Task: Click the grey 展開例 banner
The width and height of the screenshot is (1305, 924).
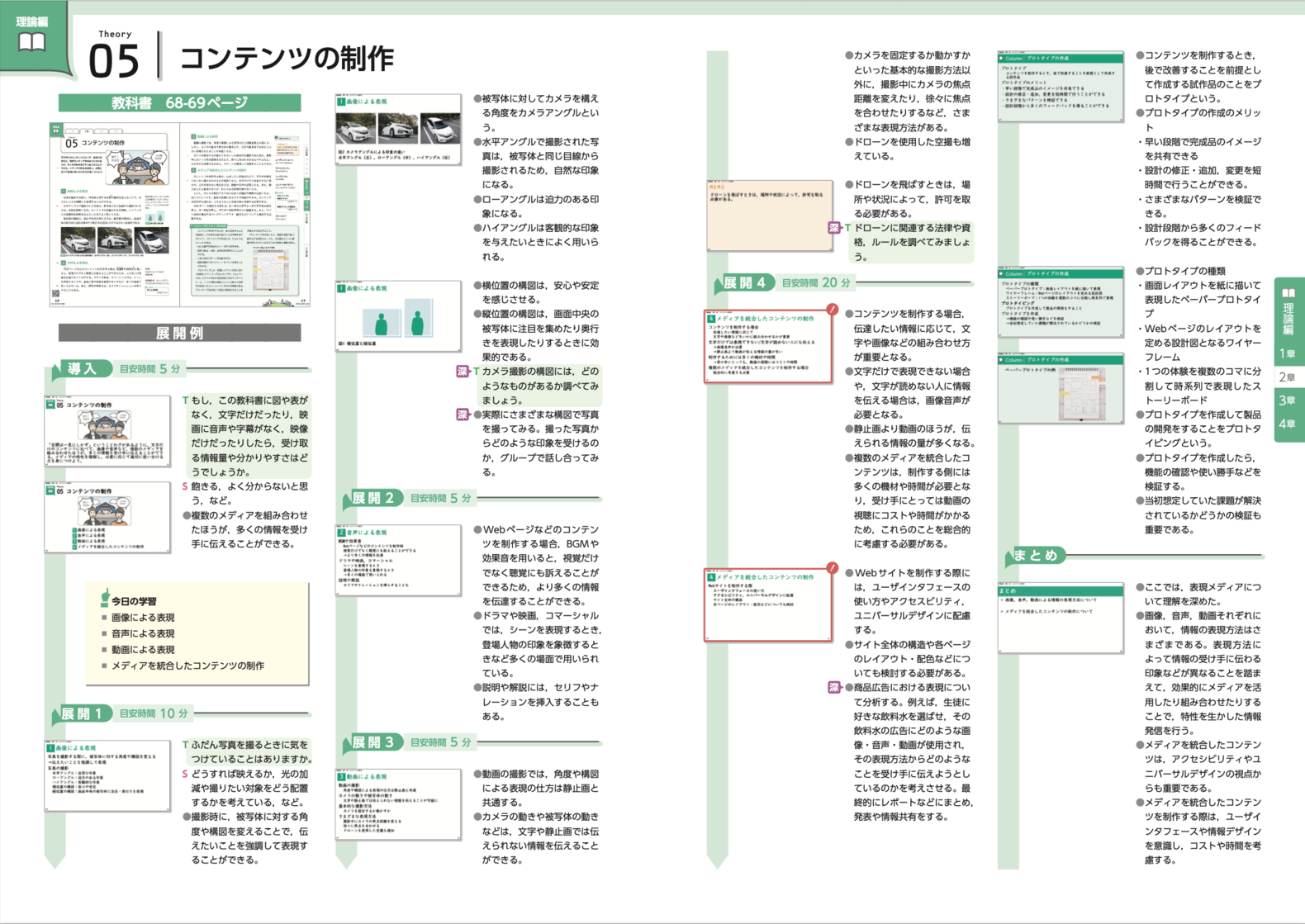Action: coord(179,333)
